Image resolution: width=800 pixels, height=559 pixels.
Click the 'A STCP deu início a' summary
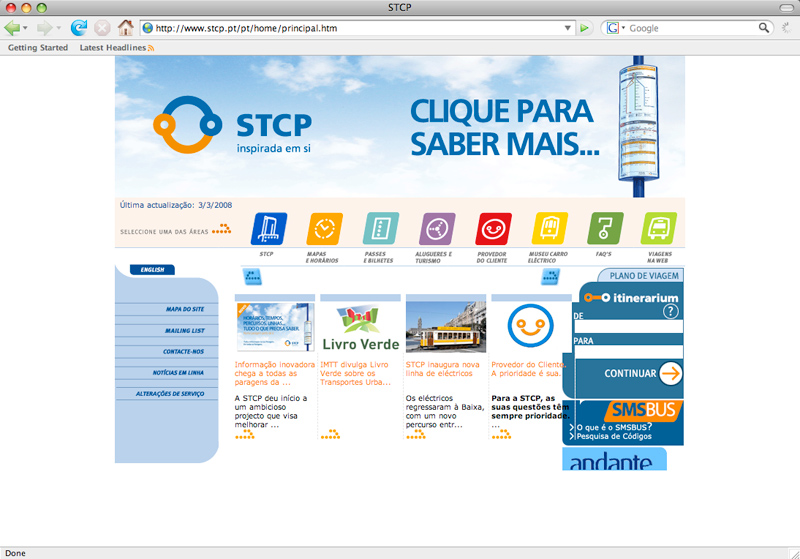coord(271,411)
